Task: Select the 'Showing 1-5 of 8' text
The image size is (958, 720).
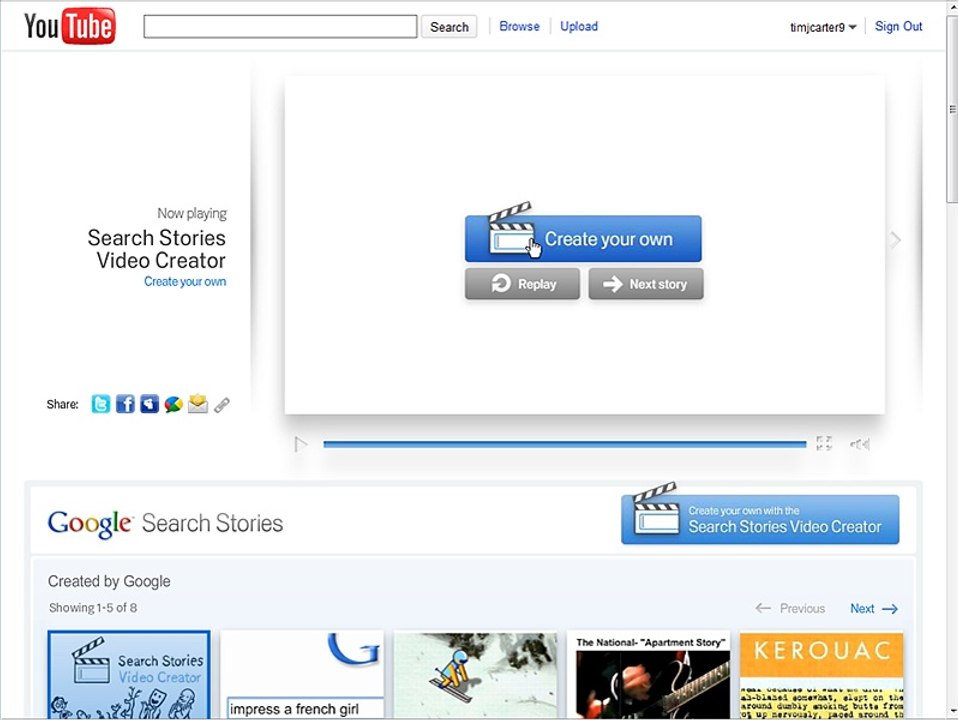Action: [93, 608]
